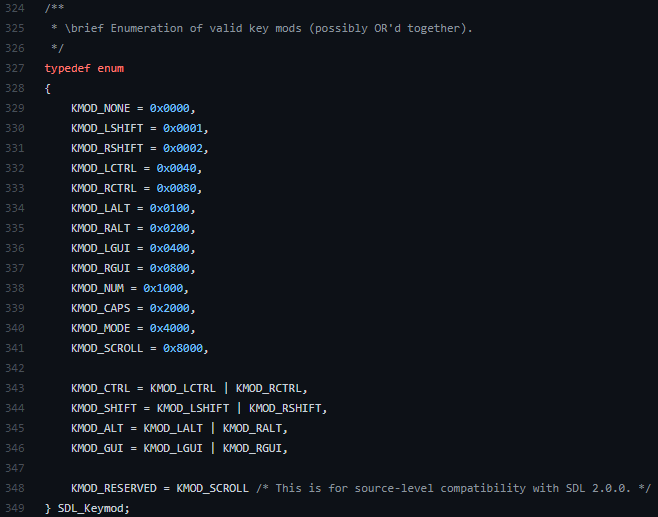The height and width of the screenshot is (517, 658).
Task: Click the 0x2000 value for KMOD_CAPS
Action: pyautogui.click(x=172, y=308)
